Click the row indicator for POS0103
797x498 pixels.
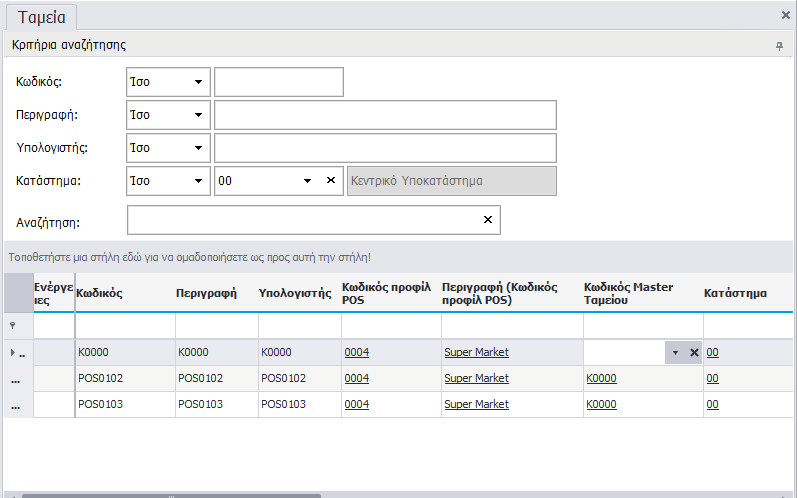[15, 405]
